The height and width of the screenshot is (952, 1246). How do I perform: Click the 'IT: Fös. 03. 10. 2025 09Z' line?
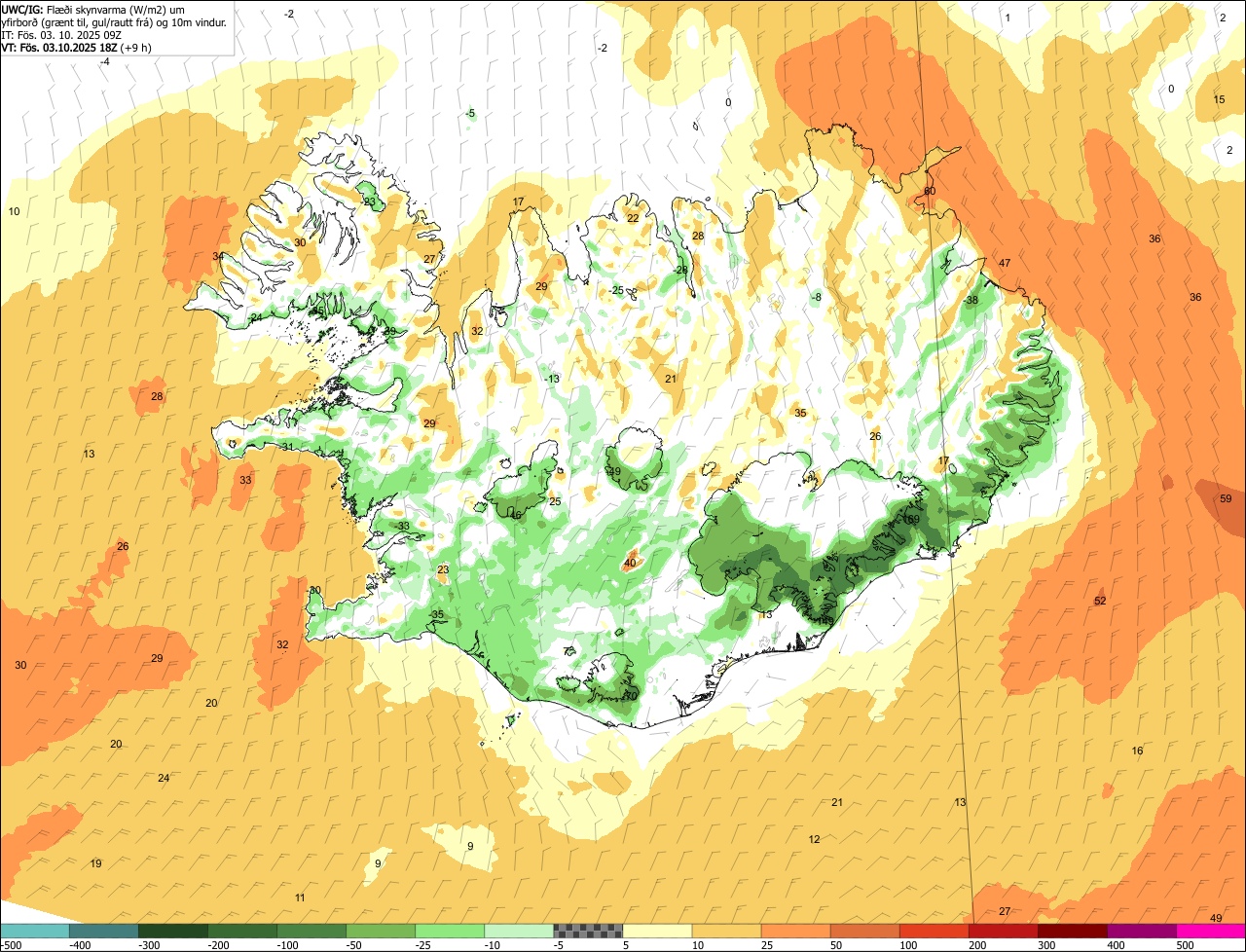pyautogui.click(x=61, y=35)
